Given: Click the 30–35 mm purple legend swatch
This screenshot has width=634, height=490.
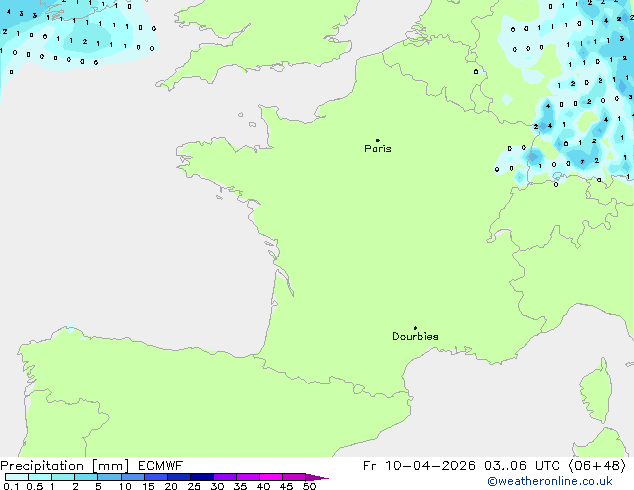Looking at the screenshot, I should click(225, 477).
